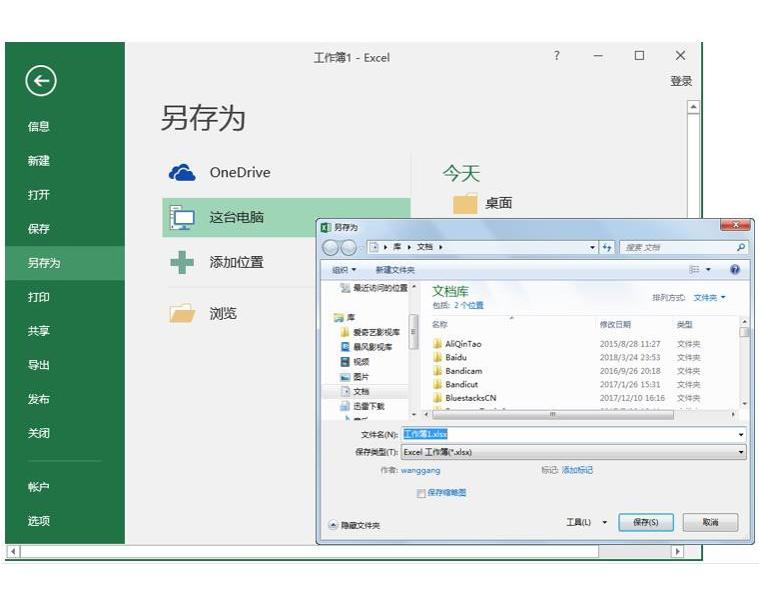Click the back arrow in Excel backstage
Image resolution: width=759 pixels, height=613 pixels.
[x=41, y=81]
